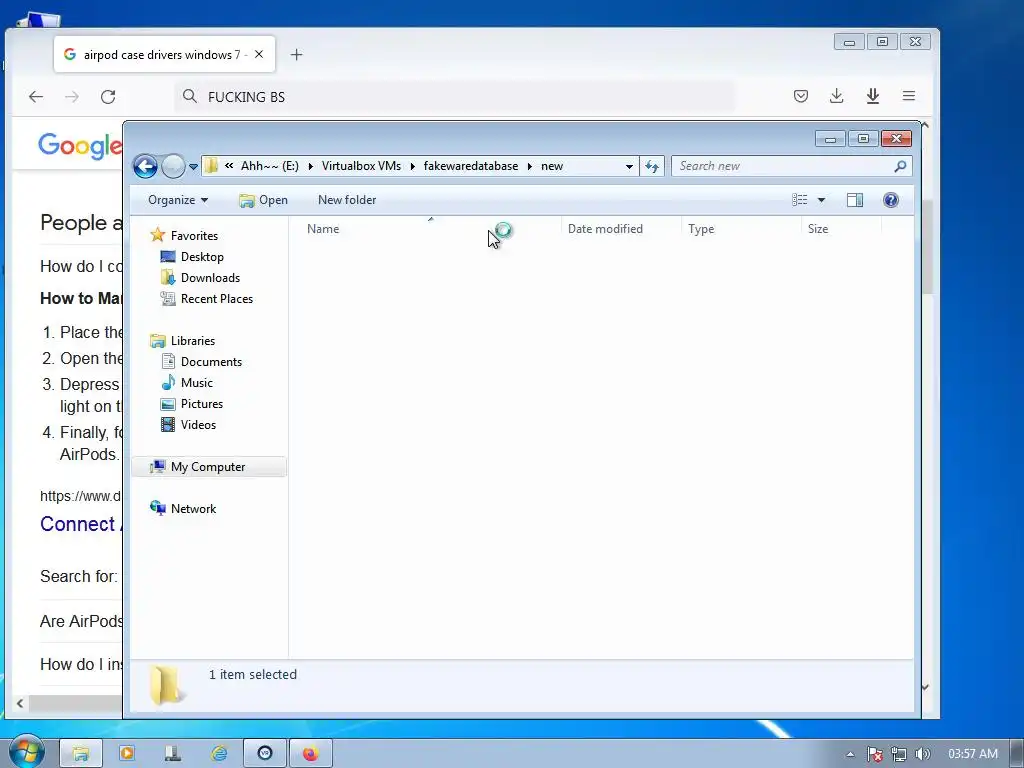This screenshot has width=1024, height=768.
Task: Click the Pocket save icon in browser
Action: pos(801,97)
